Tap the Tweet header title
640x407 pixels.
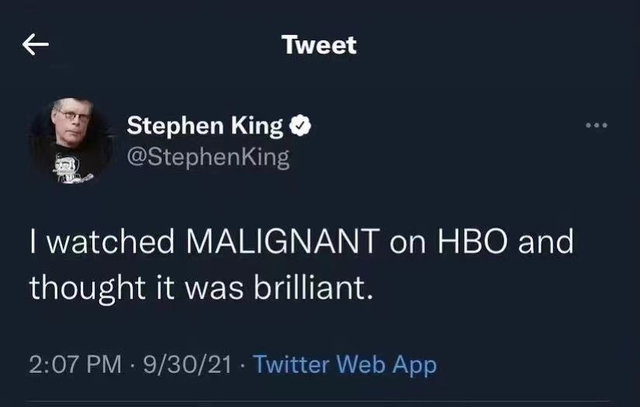pos(319,44)
